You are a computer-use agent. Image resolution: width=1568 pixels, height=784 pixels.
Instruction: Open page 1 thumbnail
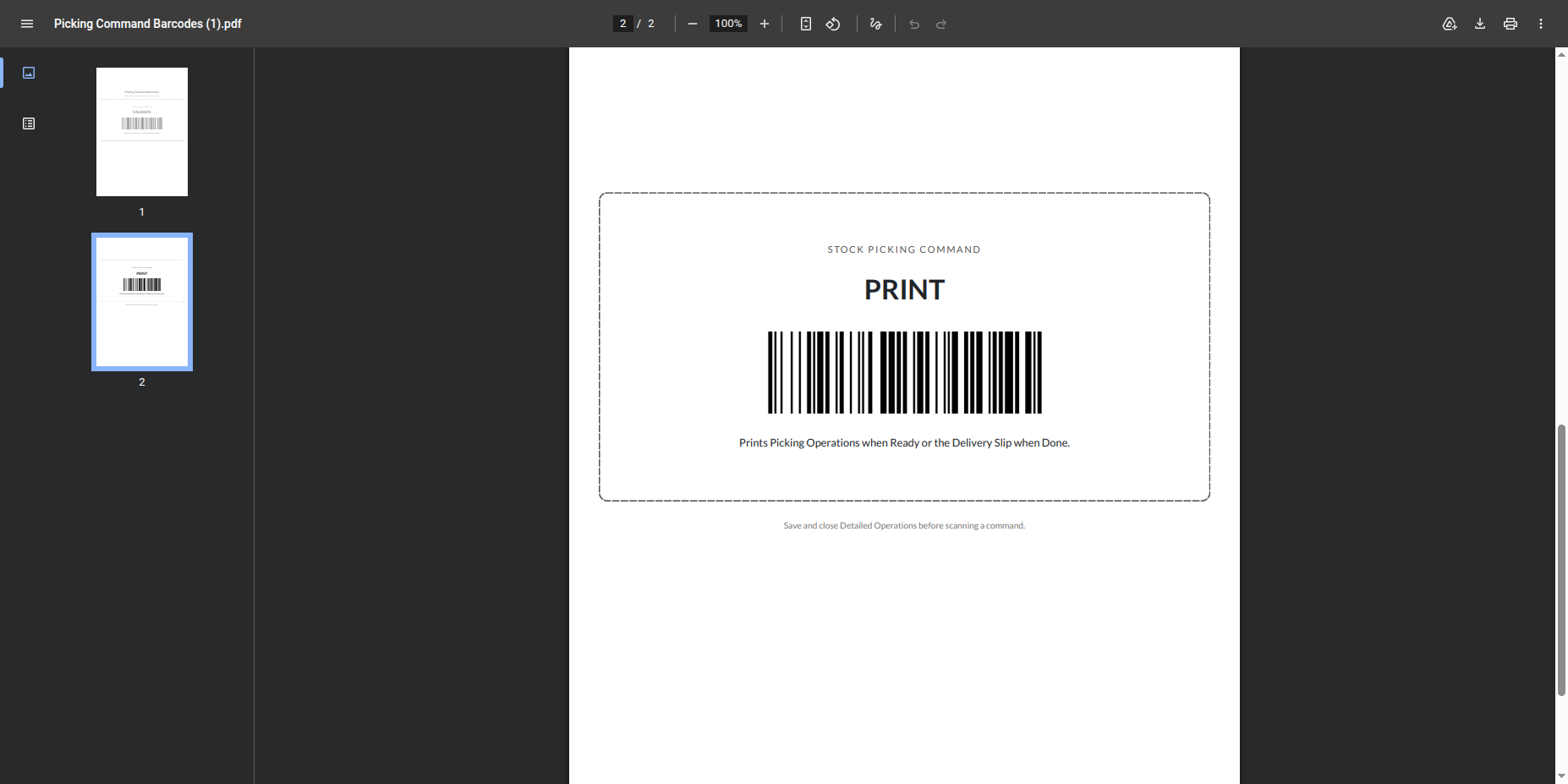[x=142, y=132]
